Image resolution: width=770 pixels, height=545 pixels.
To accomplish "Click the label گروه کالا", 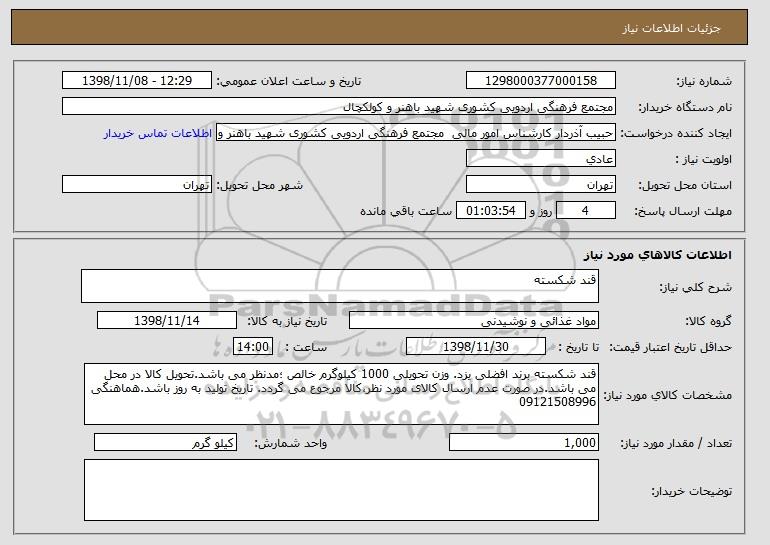I will tap(709, 322).
